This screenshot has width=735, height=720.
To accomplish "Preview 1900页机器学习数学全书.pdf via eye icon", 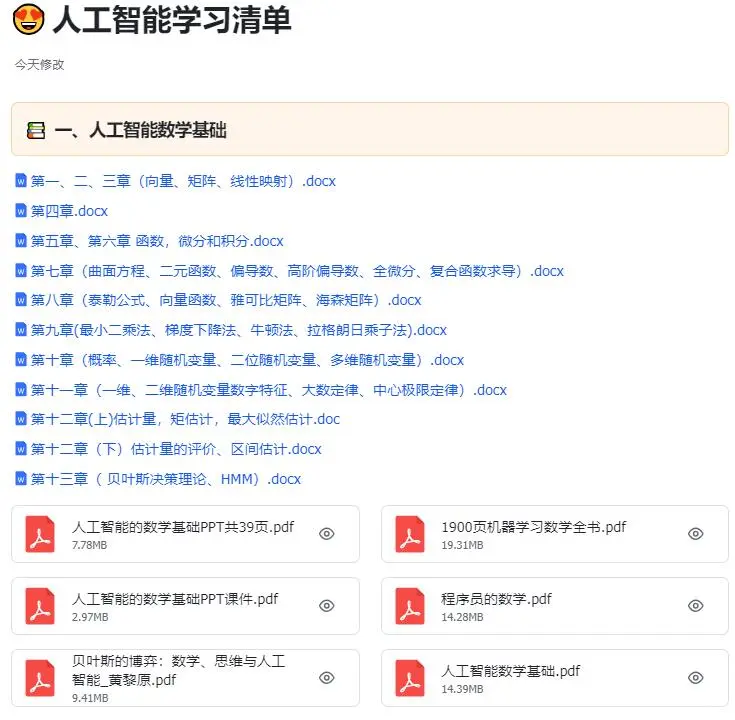I will [x=696, y=534].
